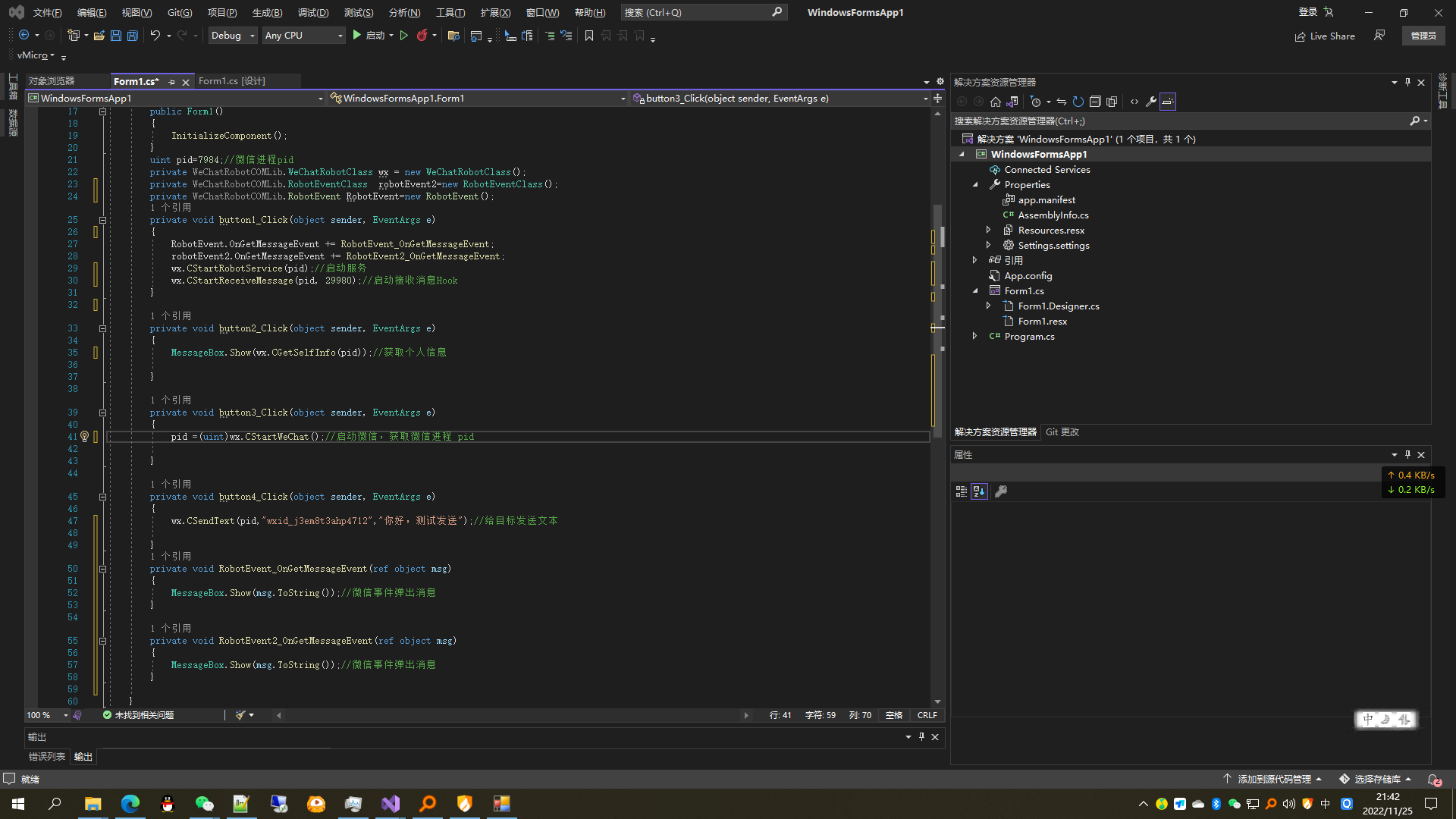
Task: Open the 调试(D) Debug menu
Action: pos(312,12)
